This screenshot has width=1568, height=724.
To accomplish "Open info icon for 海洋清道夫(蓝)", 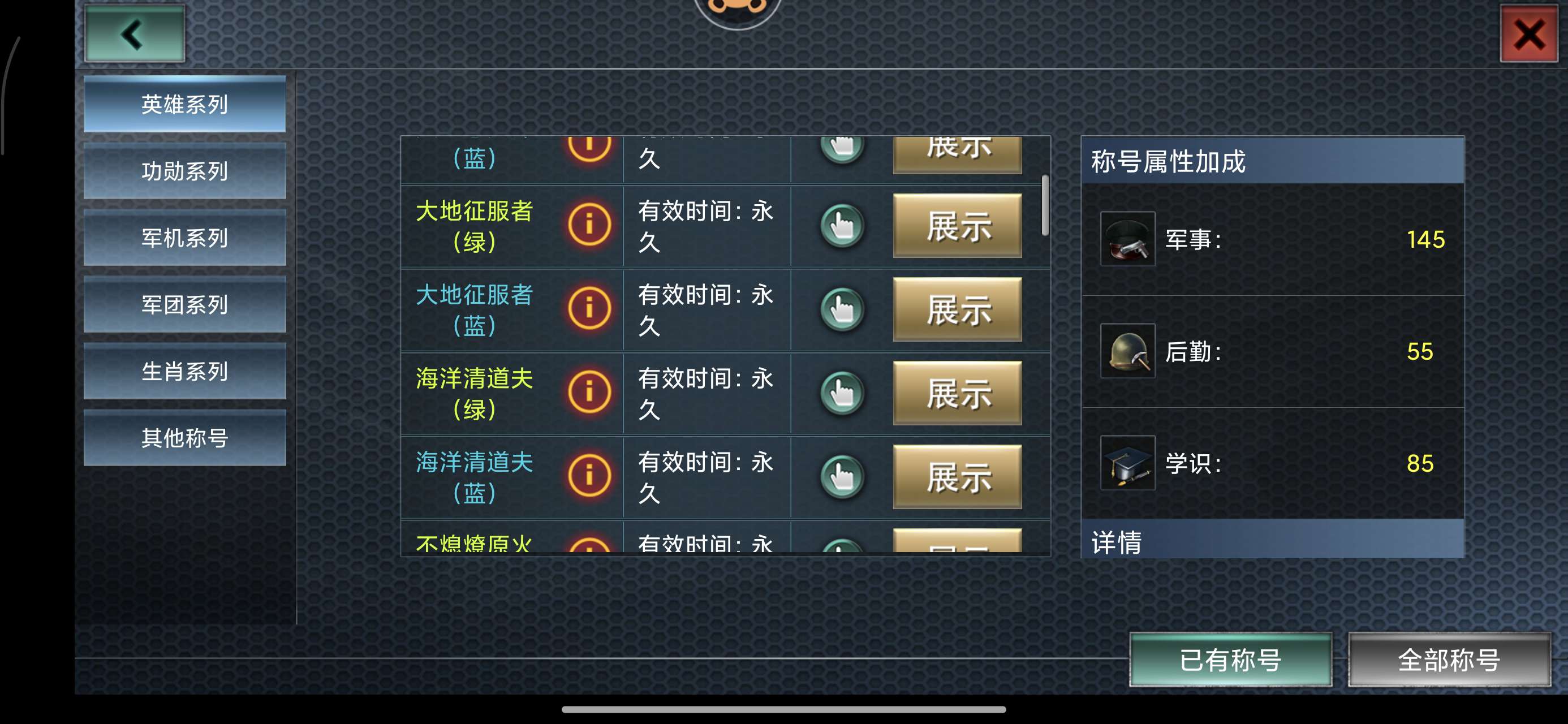I will click(x=589, y=476).
